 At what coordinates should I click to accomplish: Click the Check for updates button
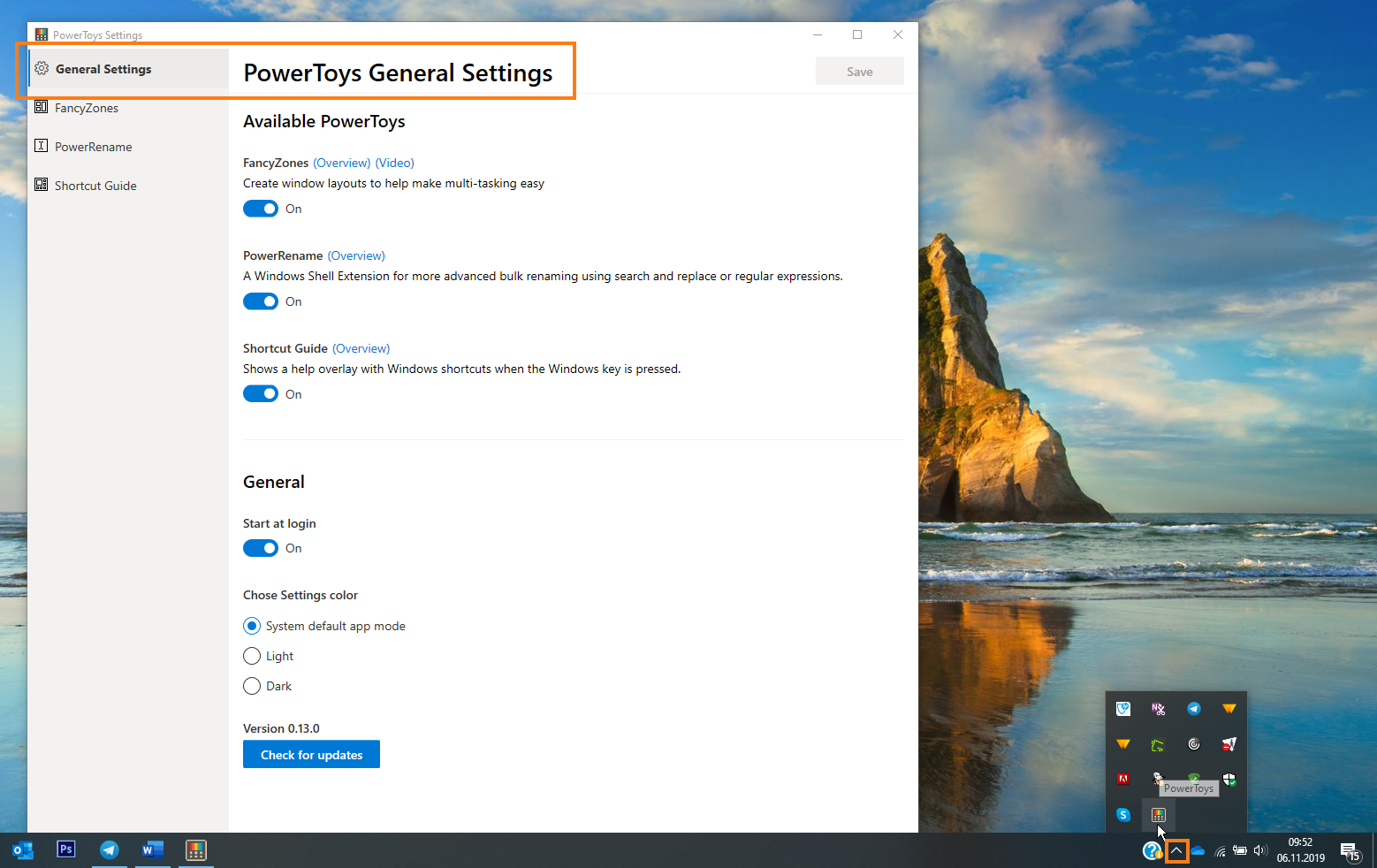(311, 755)
